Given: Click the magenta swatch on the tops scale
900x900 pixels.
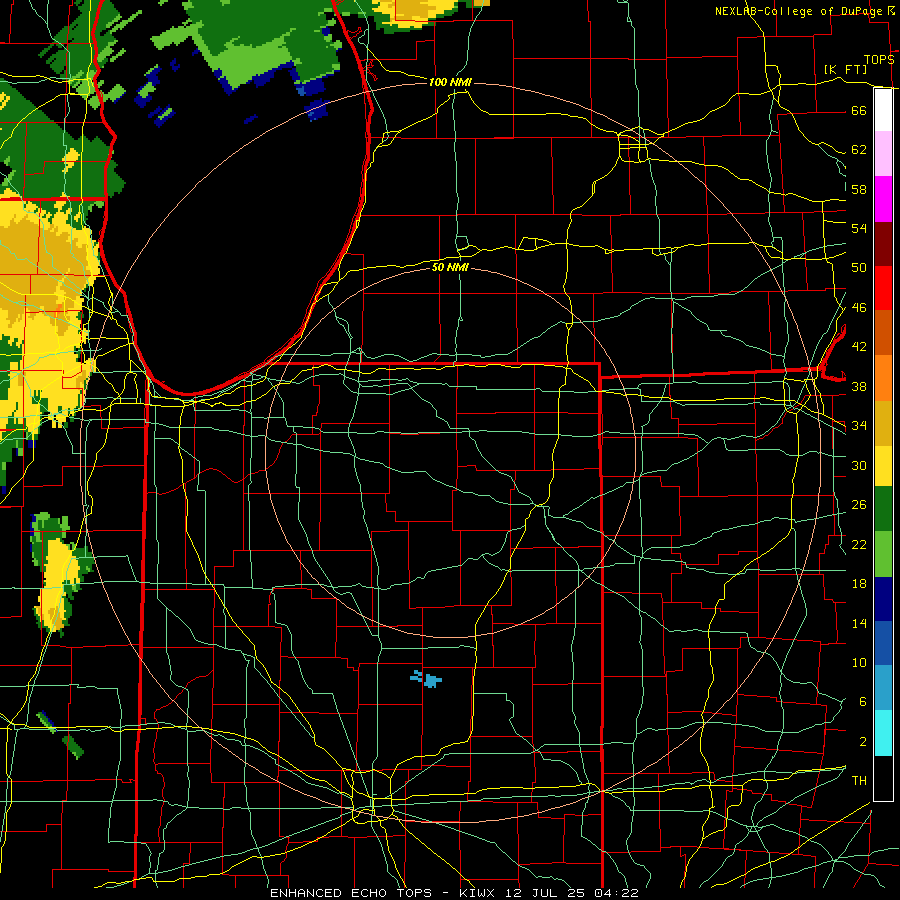Looking at the screenshot, I should pos(883,199).
